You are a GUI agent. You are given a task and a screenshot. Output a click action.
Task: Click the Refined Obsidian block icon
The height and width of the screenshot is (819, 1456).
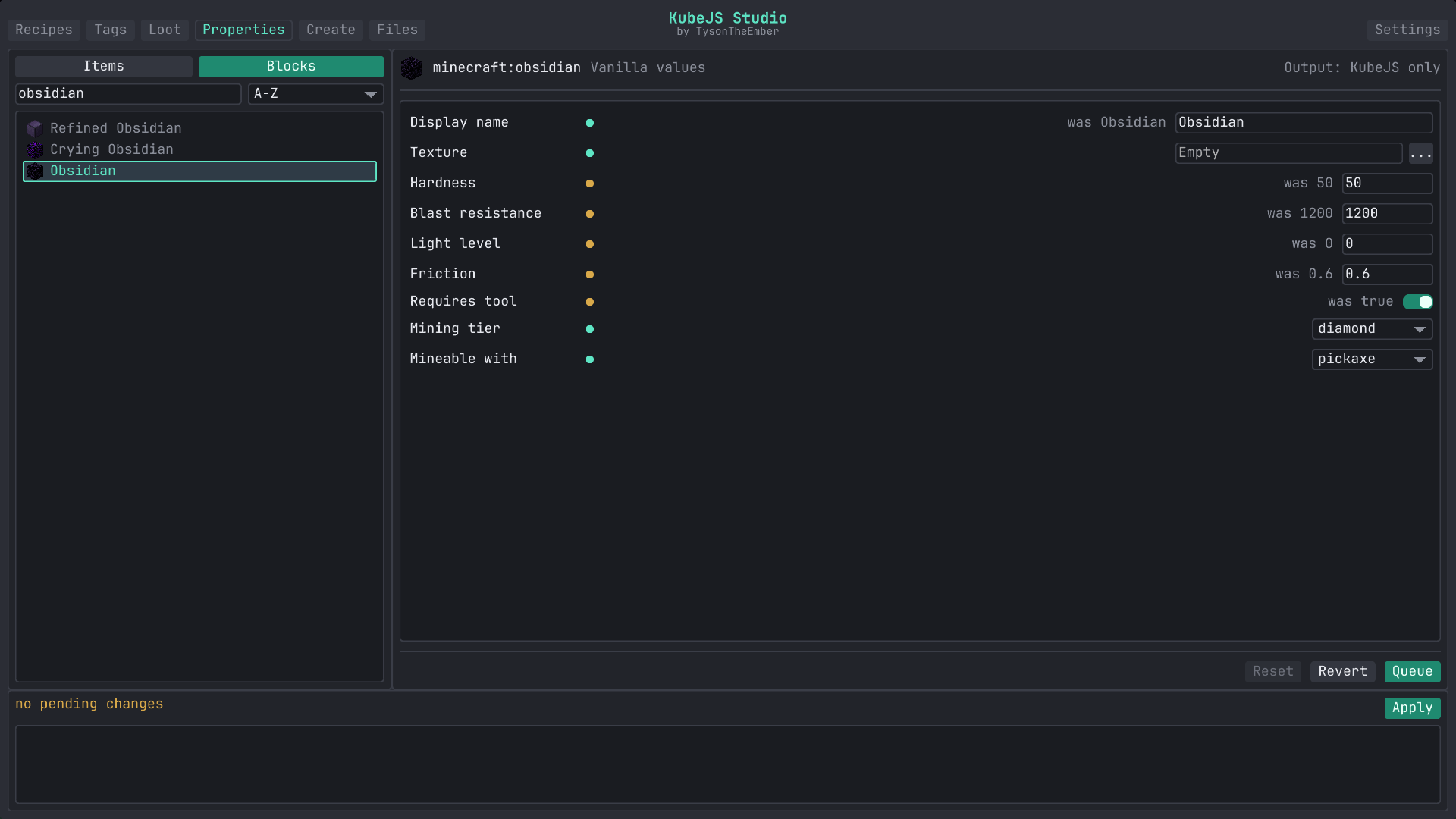click(x=35, y=128)
